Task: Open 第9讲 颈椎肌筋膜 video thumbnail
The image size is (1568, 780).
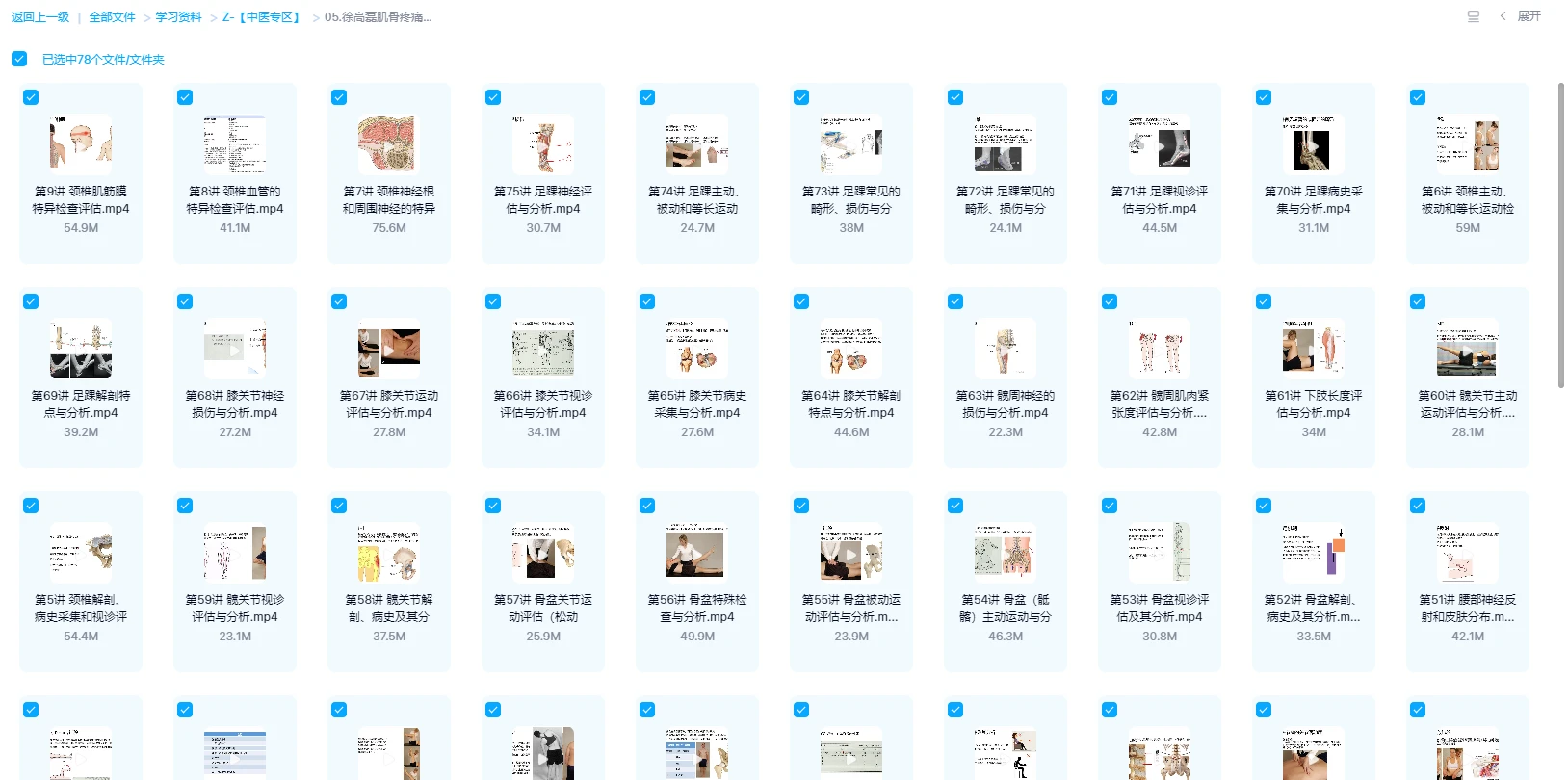Action: click(81, 143)
